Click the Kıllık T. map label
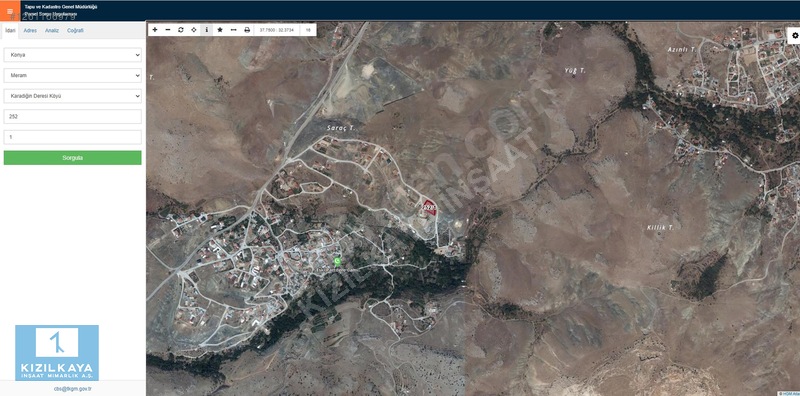The image size is (800, 396). [x=660, y=228]
